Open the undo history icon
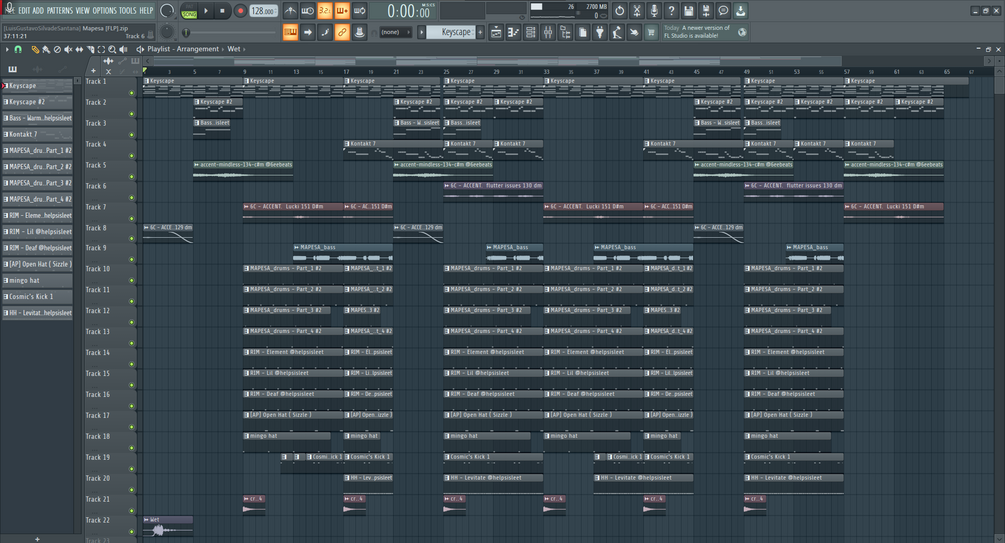This screenshot has width=1005, height=543. (x=619, y=11)
